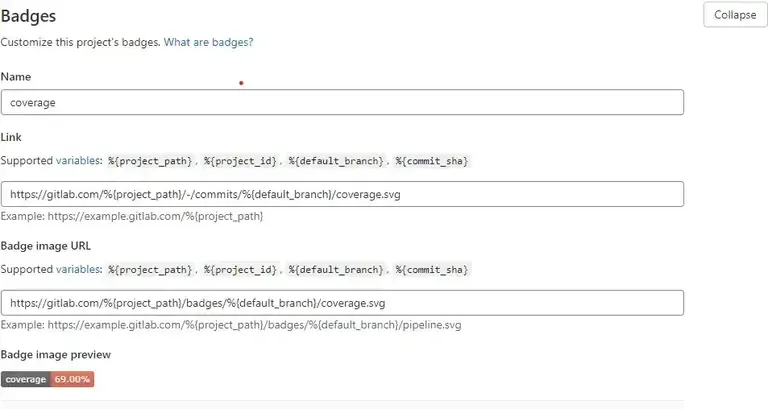
Task: Click the "Badge image URL" field label
Action: pos(46,245)
